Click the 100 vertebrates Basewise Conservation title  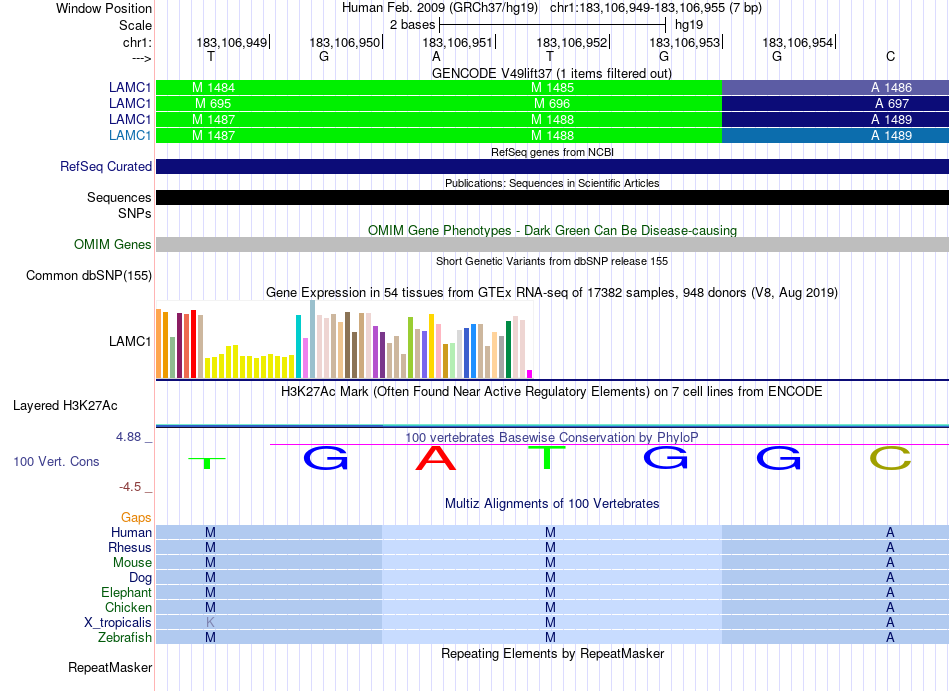point(551,437)
